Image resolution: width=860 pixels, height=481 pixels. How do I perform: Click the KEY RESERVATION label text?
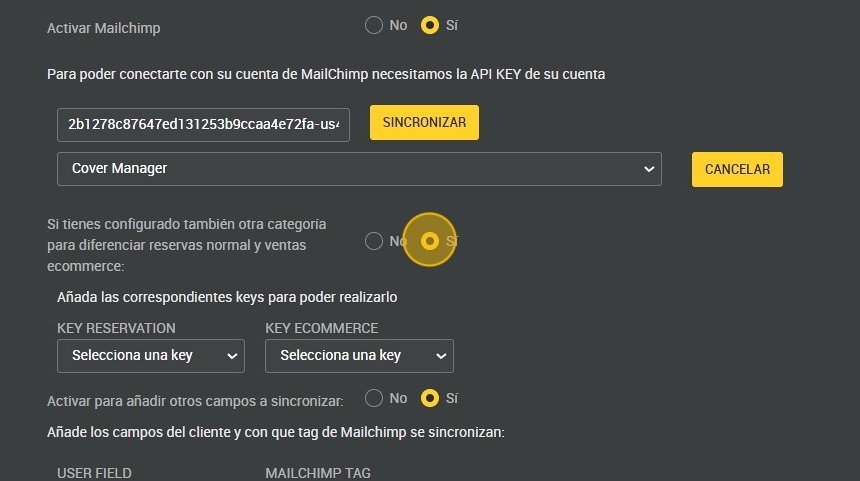(x=116, y=328)
